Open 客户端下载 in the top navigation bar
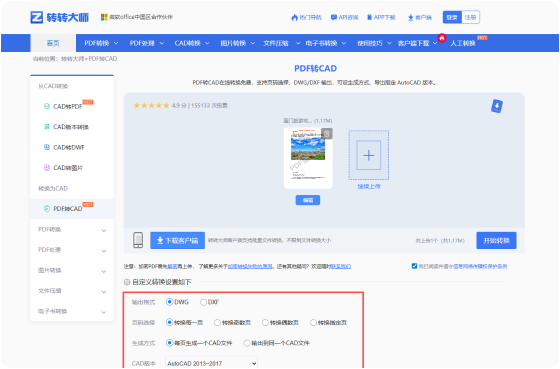 tap(417, 43)
